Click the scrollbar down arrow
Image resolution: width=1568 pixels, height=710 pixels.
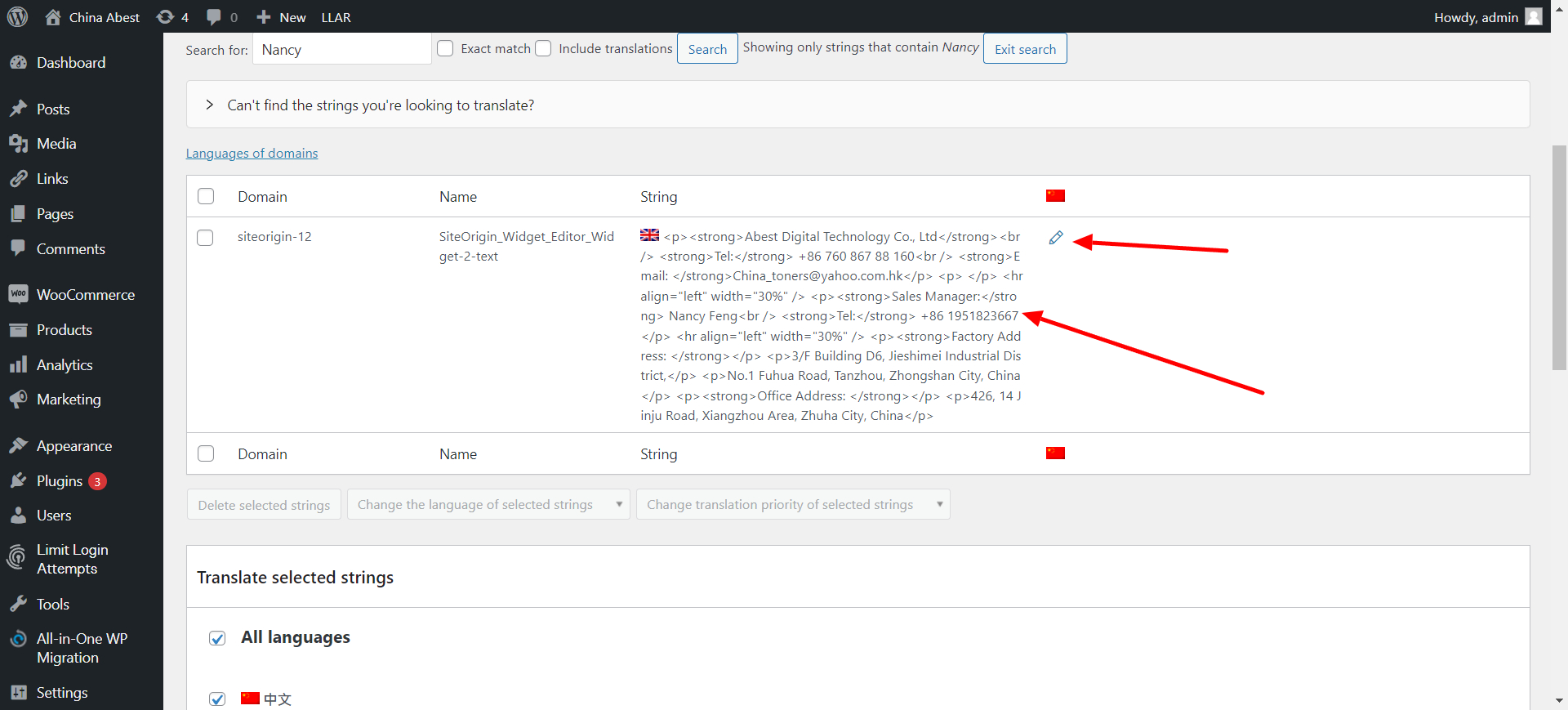(1559, 700)
